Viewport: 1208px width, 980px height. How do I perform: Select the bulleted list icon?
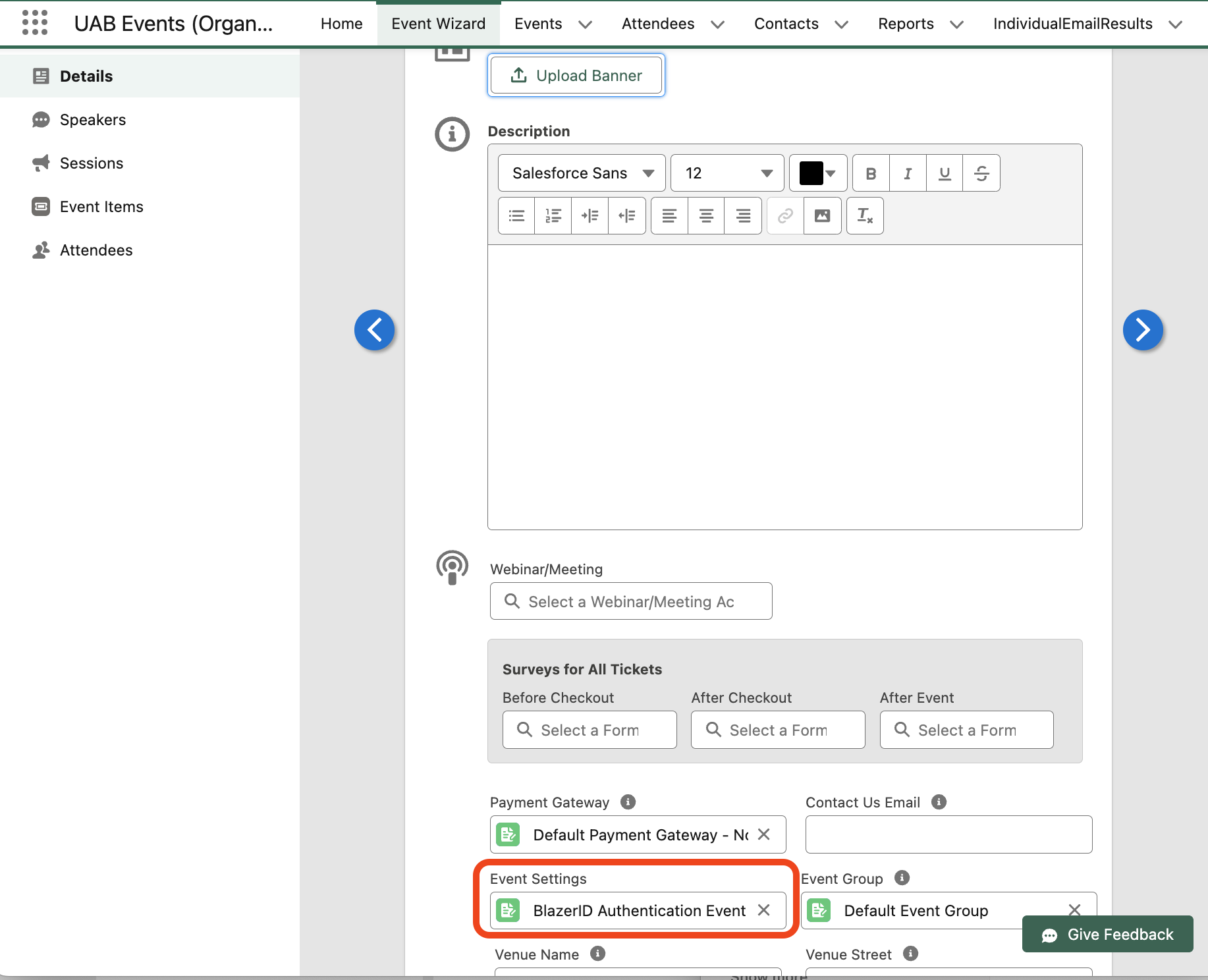(516, 215)
